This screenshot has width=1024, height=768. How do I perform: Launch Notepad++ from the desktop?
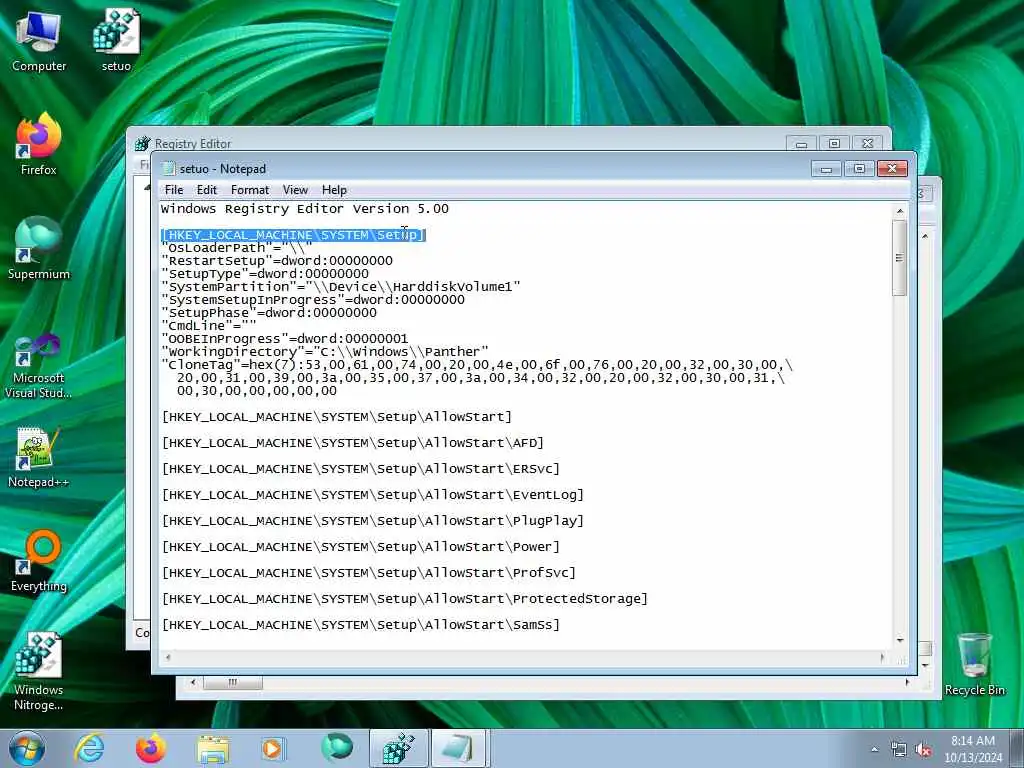pos(39,457)
